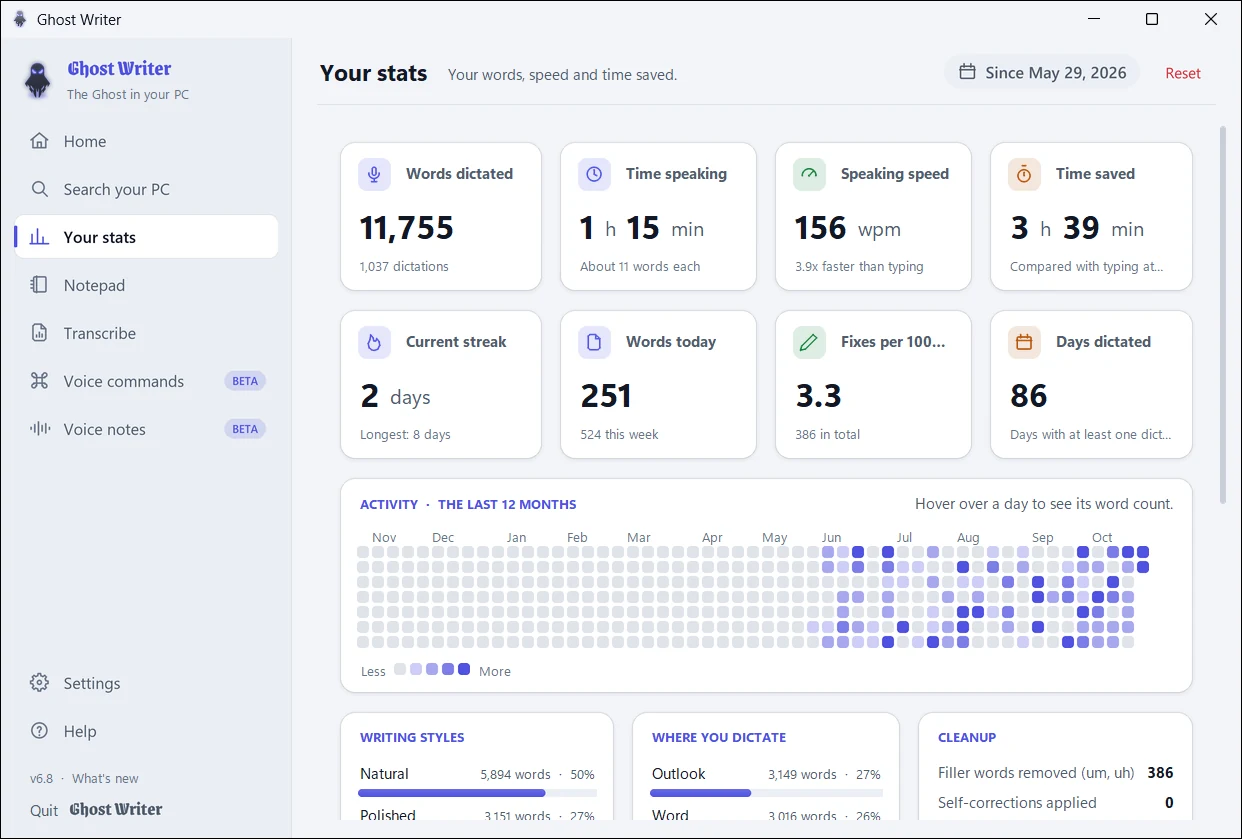Viewport: 1242px width, 839px height.
Task: Click the Nov month label in activity
Action: click(384, 538)
